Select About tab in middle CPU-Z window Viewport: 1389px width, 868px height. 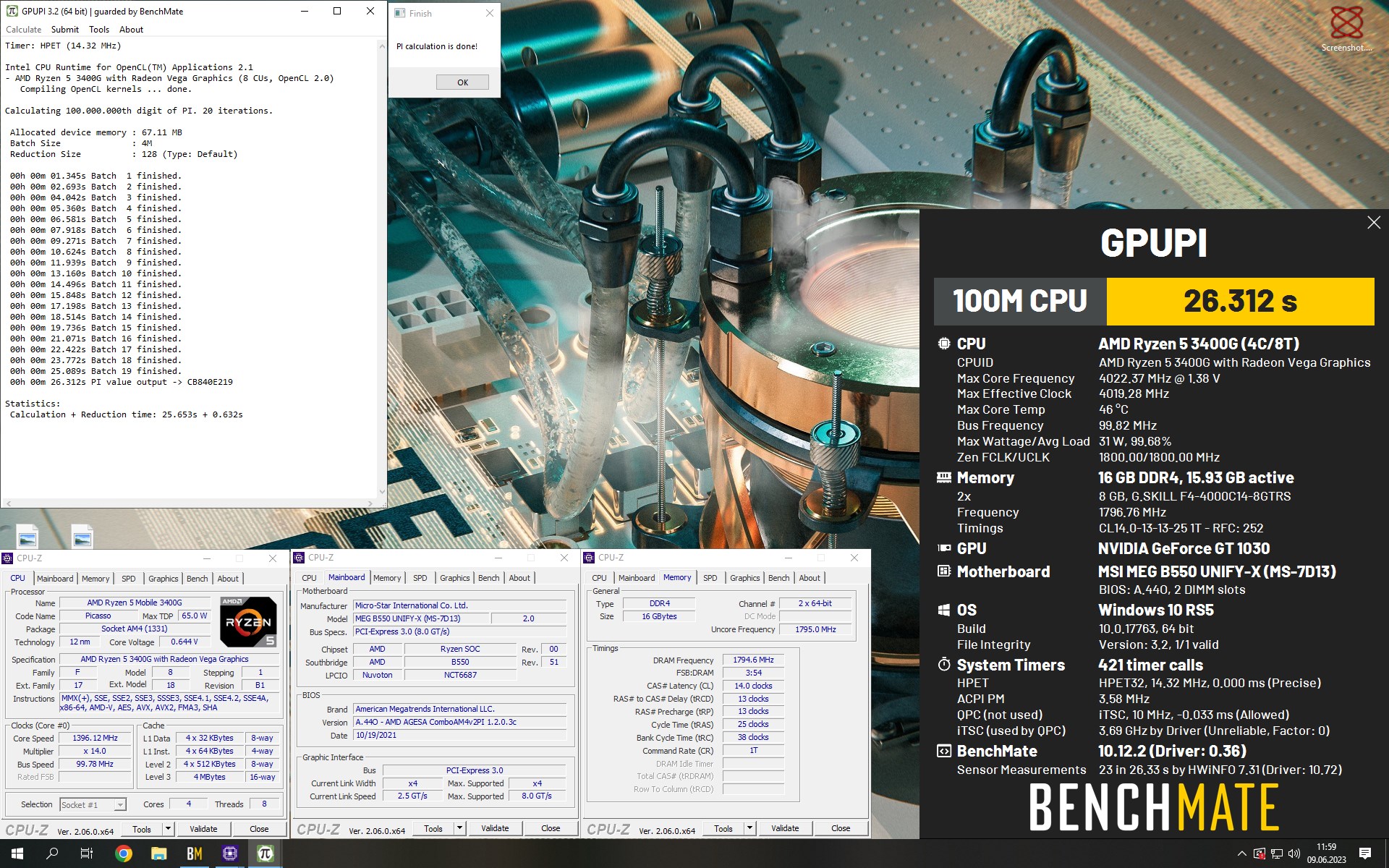519,578
